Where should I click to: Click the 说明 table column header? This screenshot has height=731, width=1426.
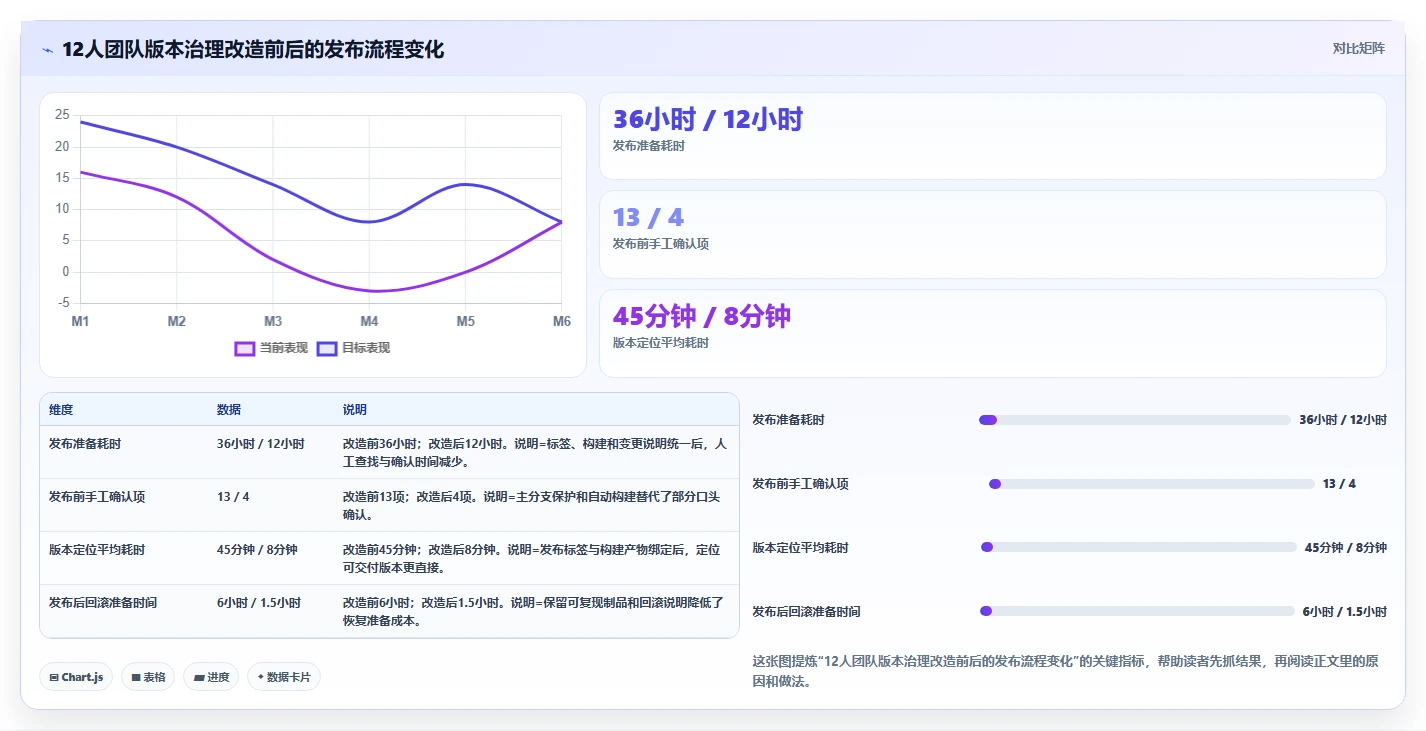point(355,410)
